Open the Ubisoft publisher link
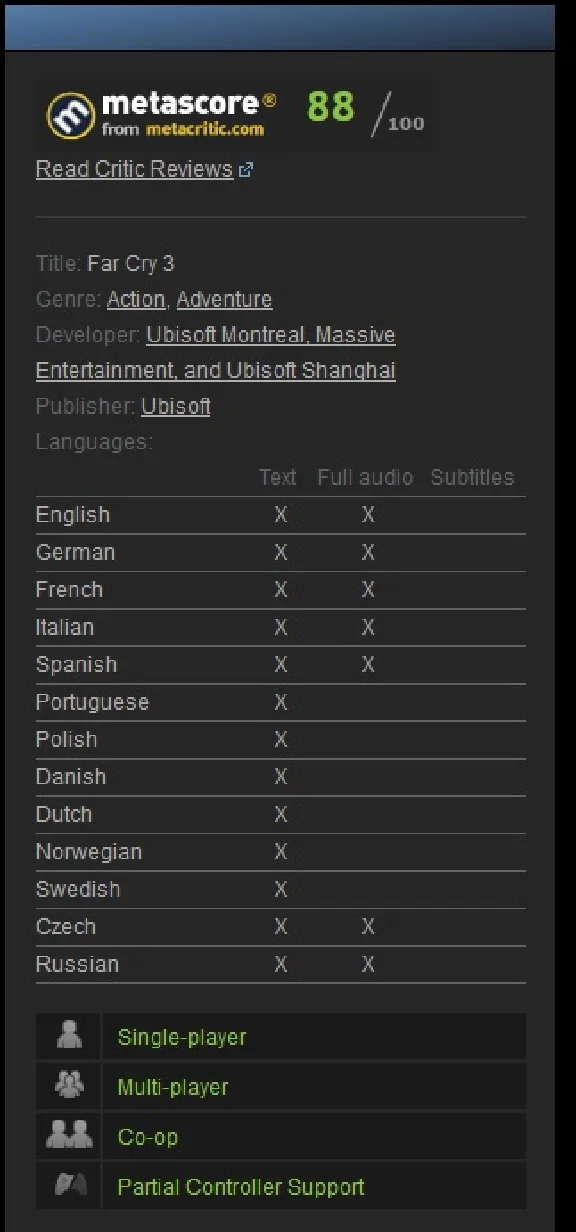The image size is (576, 1232). [176, 407]
